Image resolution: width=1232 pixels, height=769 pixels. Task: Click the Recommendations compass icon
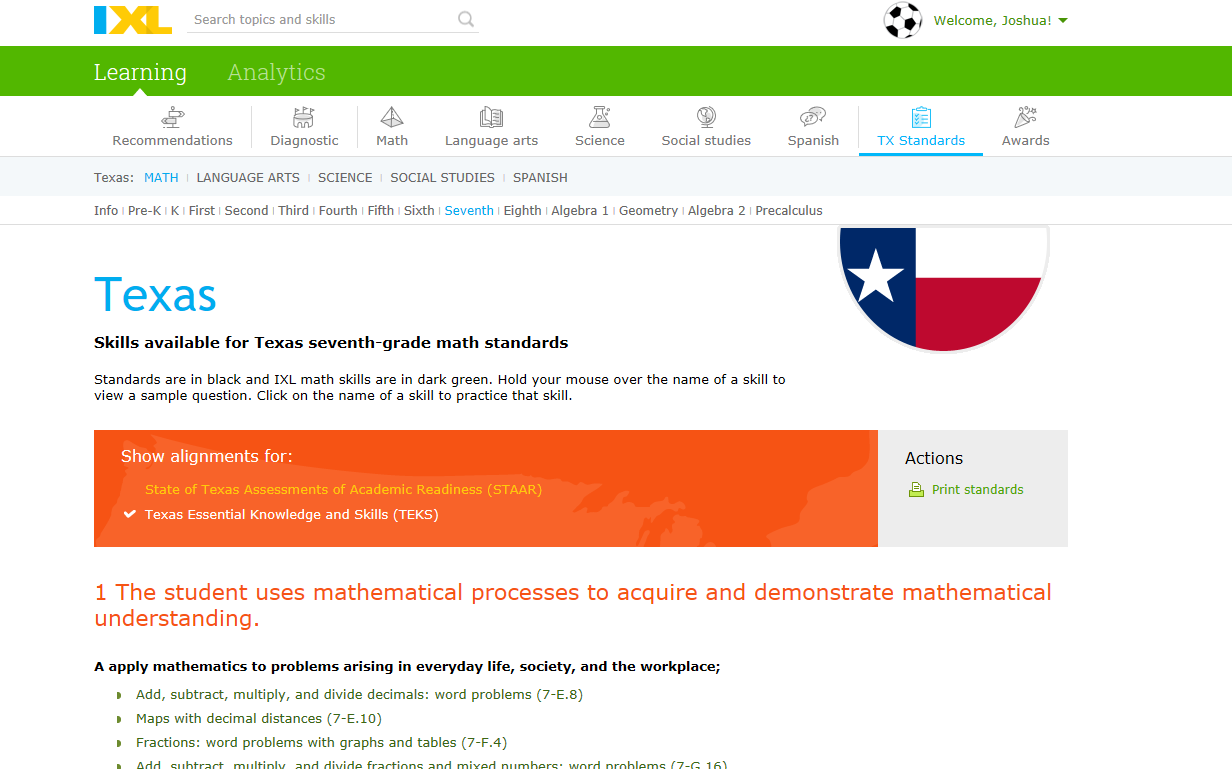click(x=172, y=116)
